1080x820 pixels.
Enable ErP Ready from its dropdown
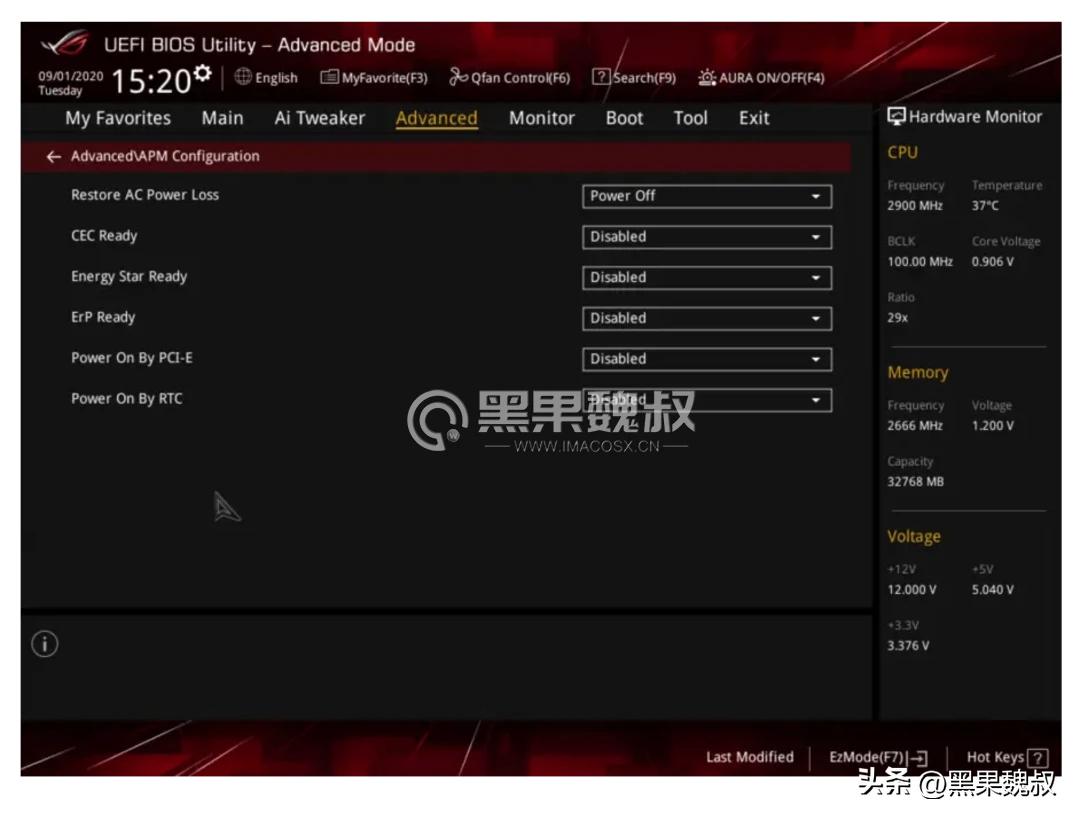click(706, 318)
